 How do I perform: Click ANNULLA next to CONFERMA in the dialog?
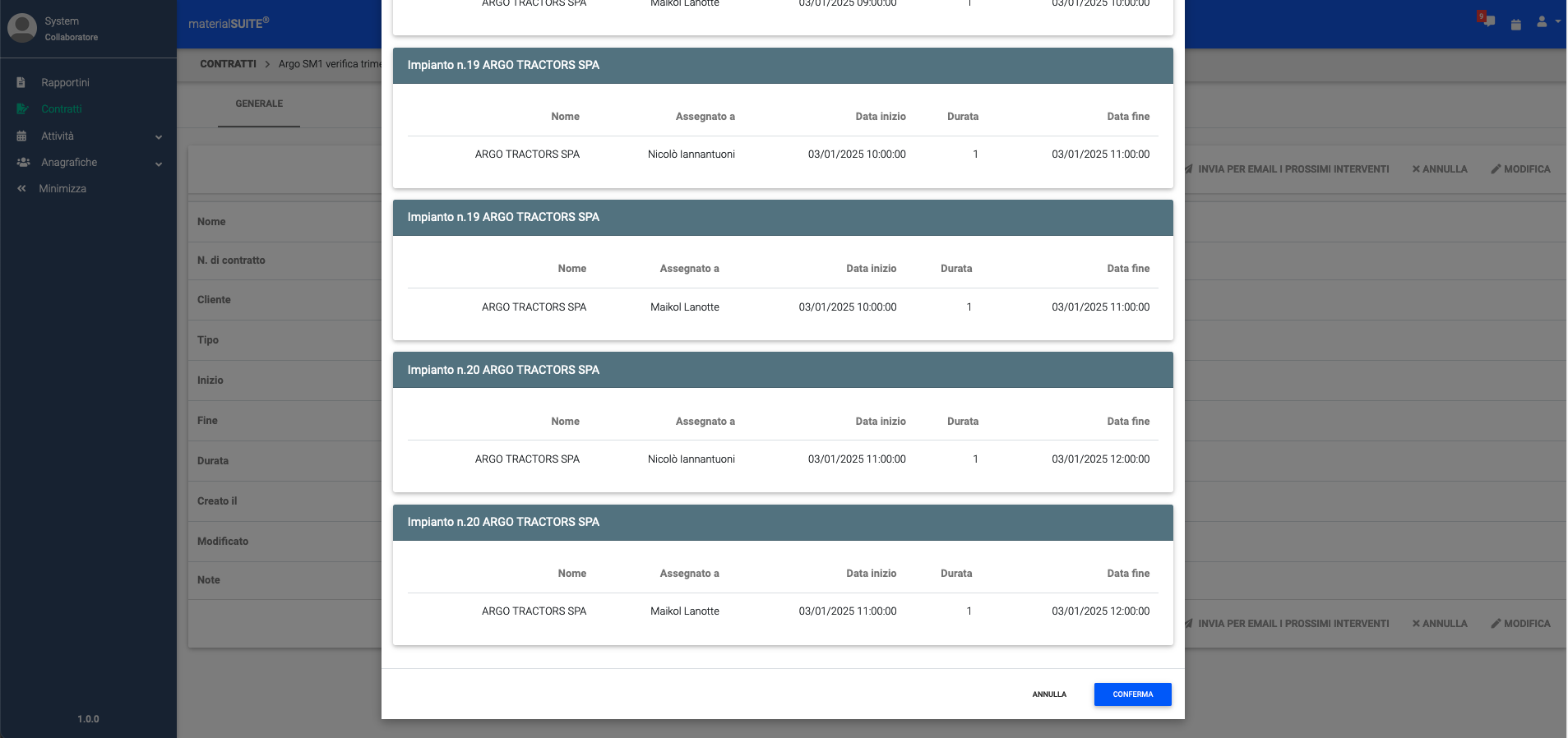tap(1049, 694)
